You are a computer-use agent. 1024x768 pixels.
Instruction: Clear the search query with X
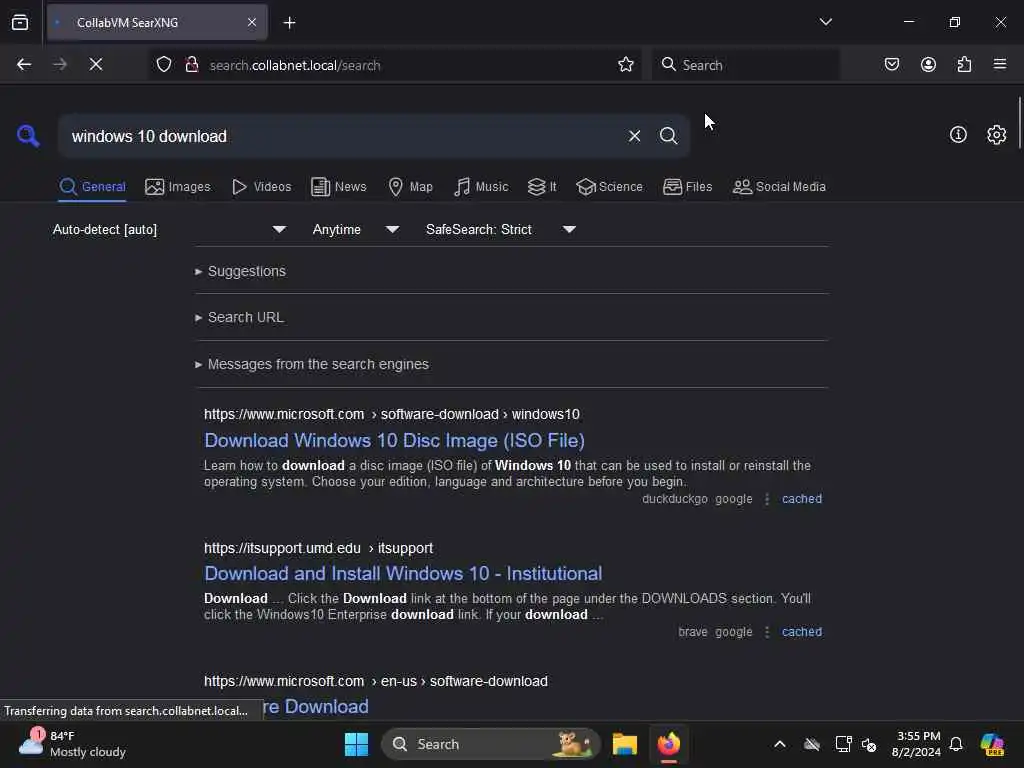[634, 136]
